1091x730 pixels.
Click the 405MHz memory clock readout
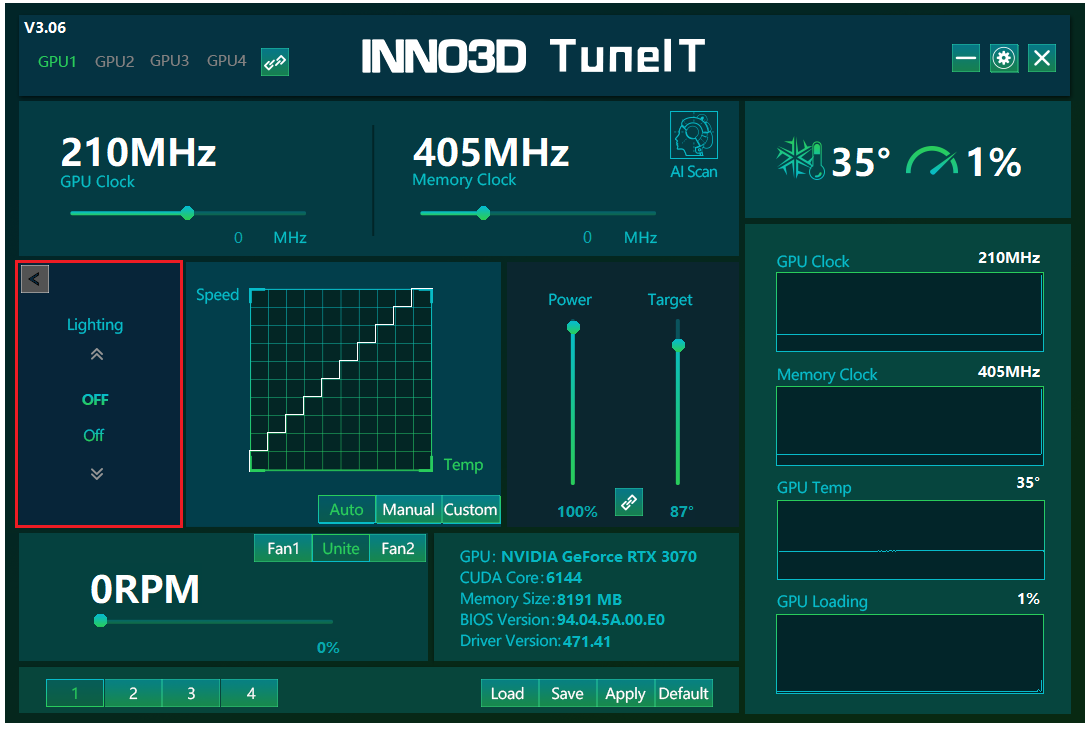(491, 152)
